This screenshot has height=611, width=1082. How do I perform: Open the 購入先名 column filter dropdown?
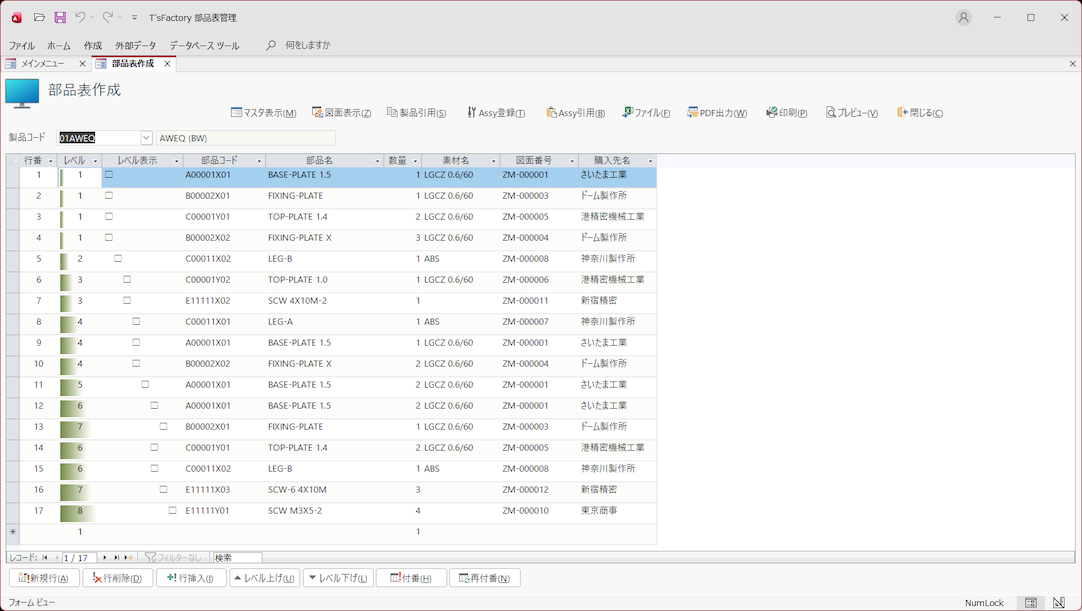point(650,161)
